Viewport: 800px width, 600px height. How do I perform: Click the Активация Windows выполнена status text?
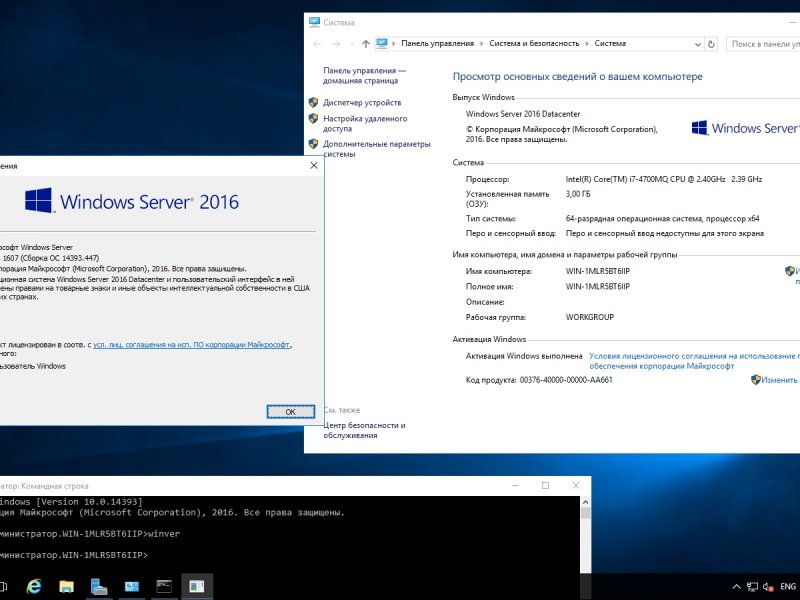pyautogui.click(x=523, y=356)
